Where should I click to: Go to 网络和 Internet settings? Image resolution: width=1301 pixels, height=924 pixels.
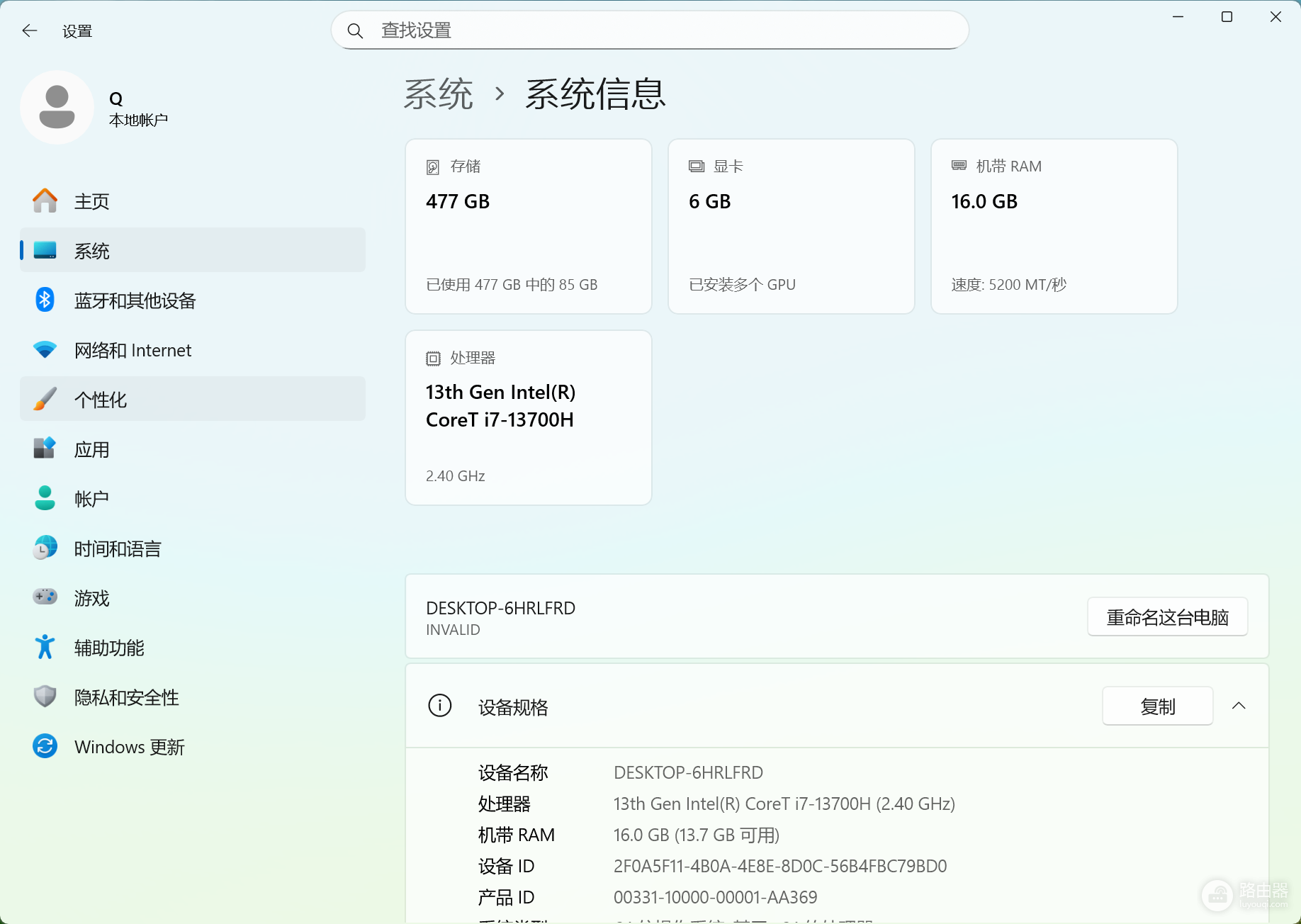coord(193,350)
